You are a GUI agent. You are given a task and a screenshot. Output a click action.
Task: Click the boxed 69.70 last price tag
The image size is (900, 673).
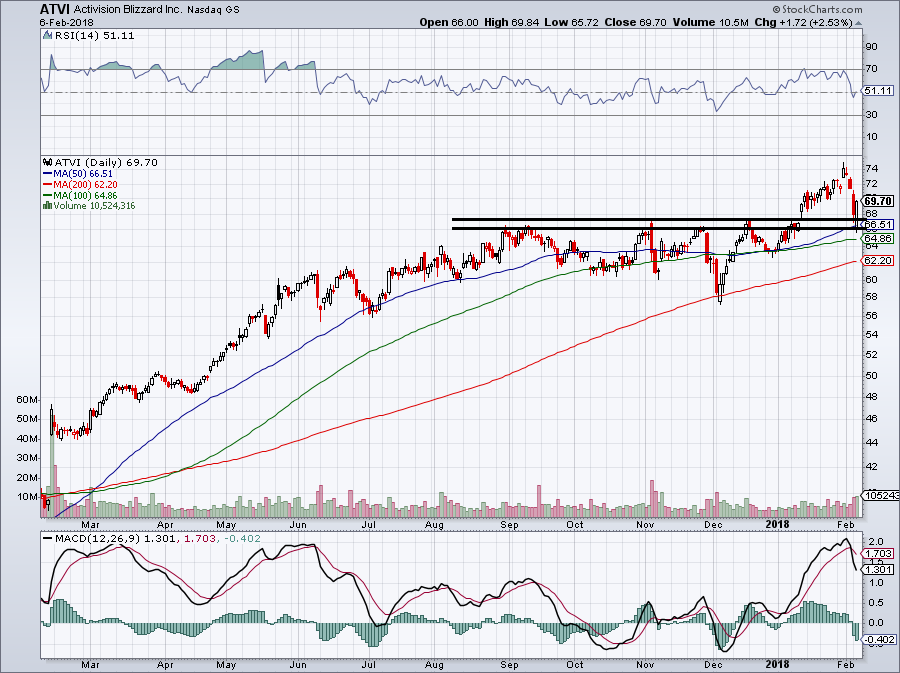click(878, 201)
